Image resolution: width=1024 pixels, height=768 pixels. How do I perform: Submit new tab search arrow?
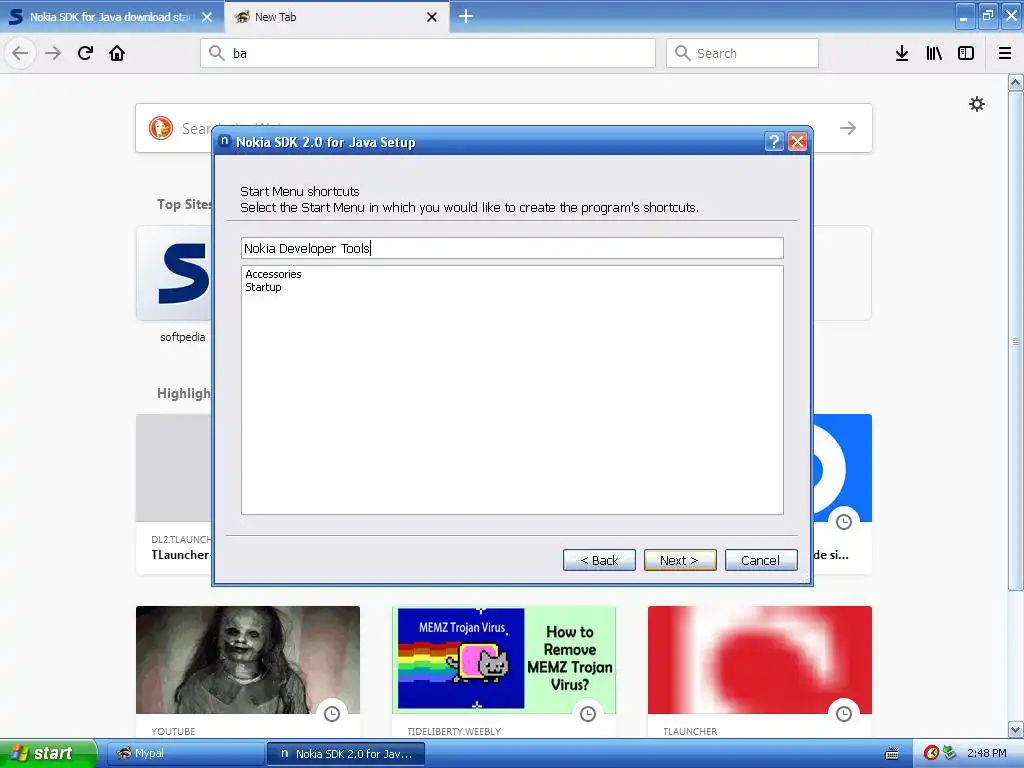[848, 128]
